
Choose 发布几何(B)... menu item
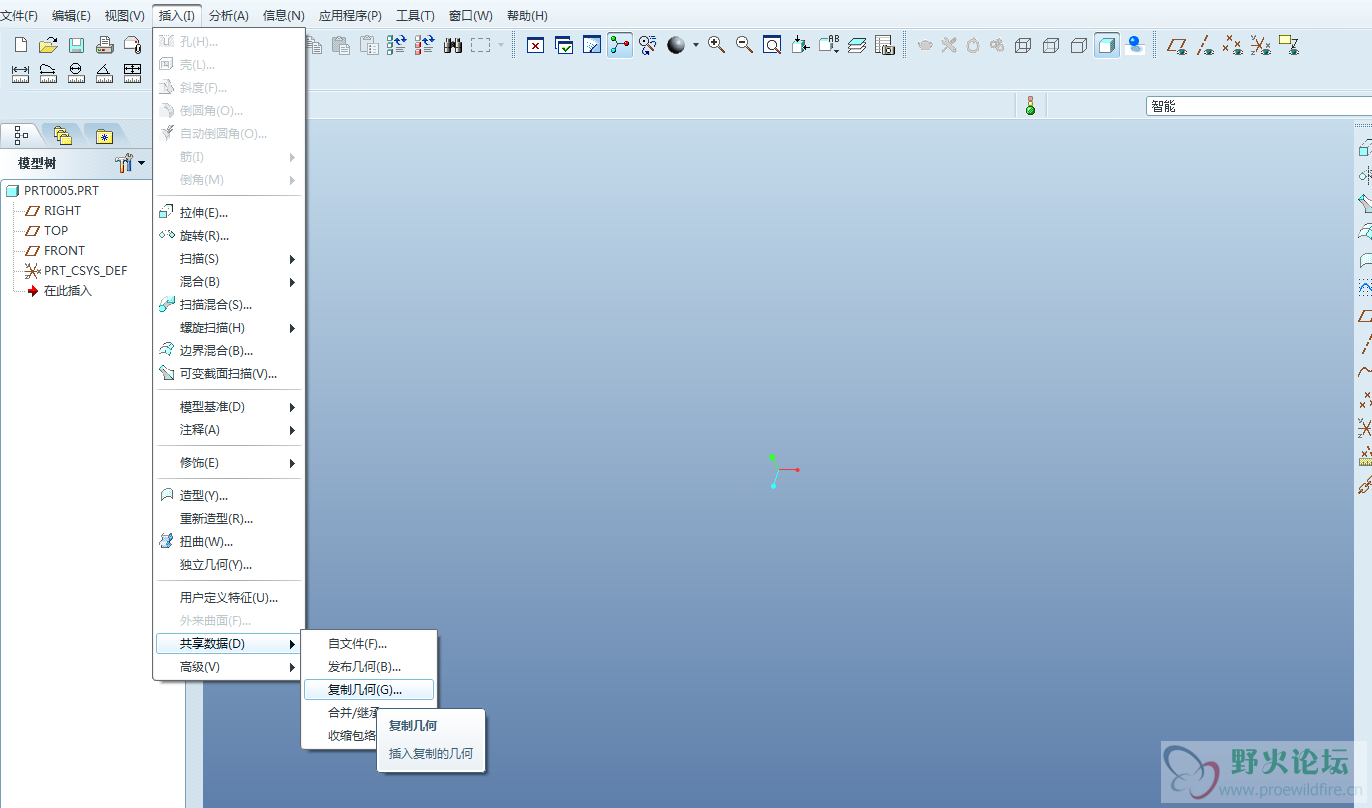click(x=369, y=667)
